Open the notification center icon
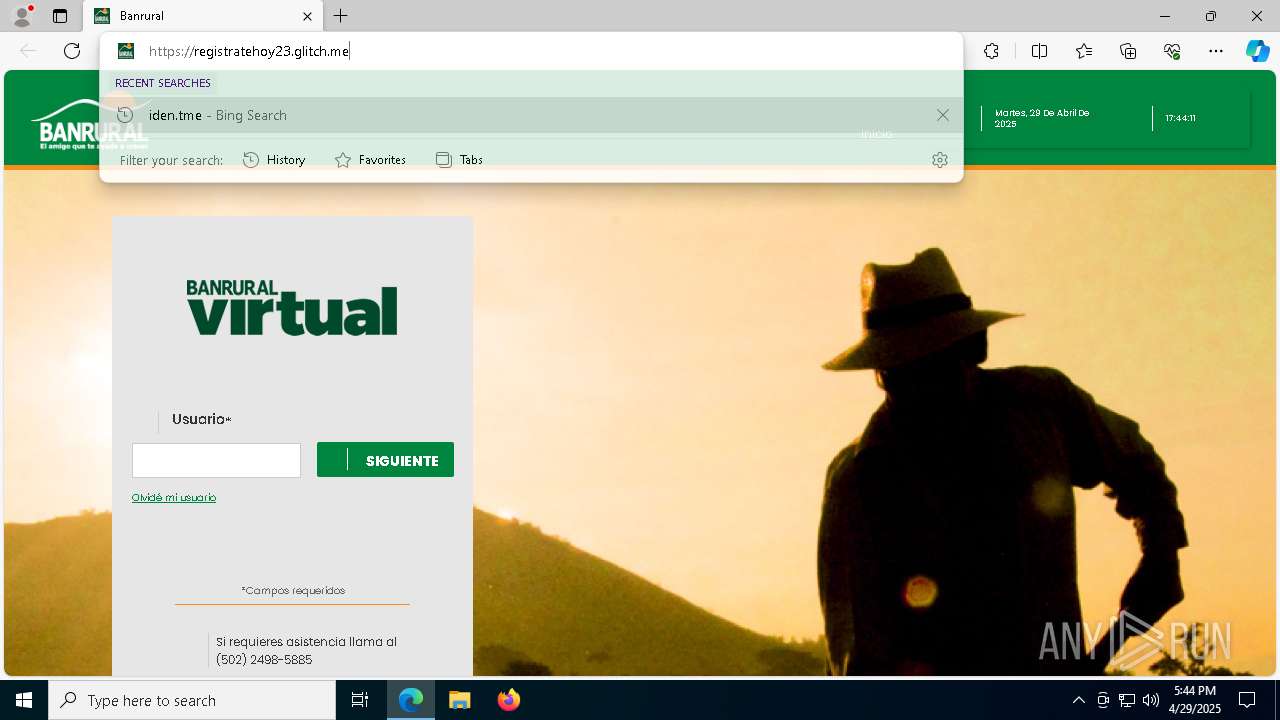This screenshot has width=1280, height=720. click(1247, 700)
